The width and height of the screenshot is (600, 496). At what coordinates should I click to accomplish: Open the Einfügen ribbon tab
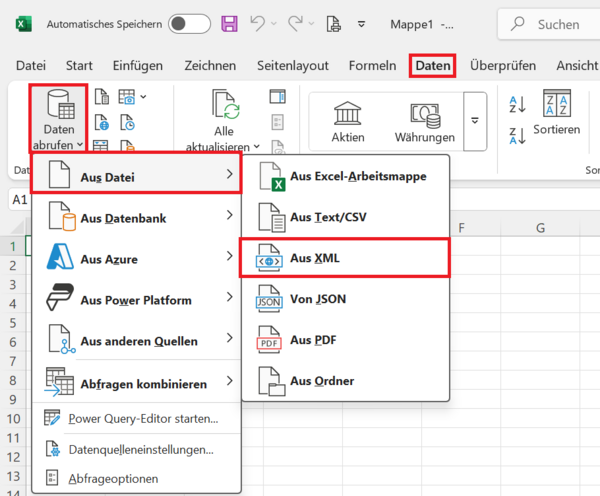click(137, 66)
